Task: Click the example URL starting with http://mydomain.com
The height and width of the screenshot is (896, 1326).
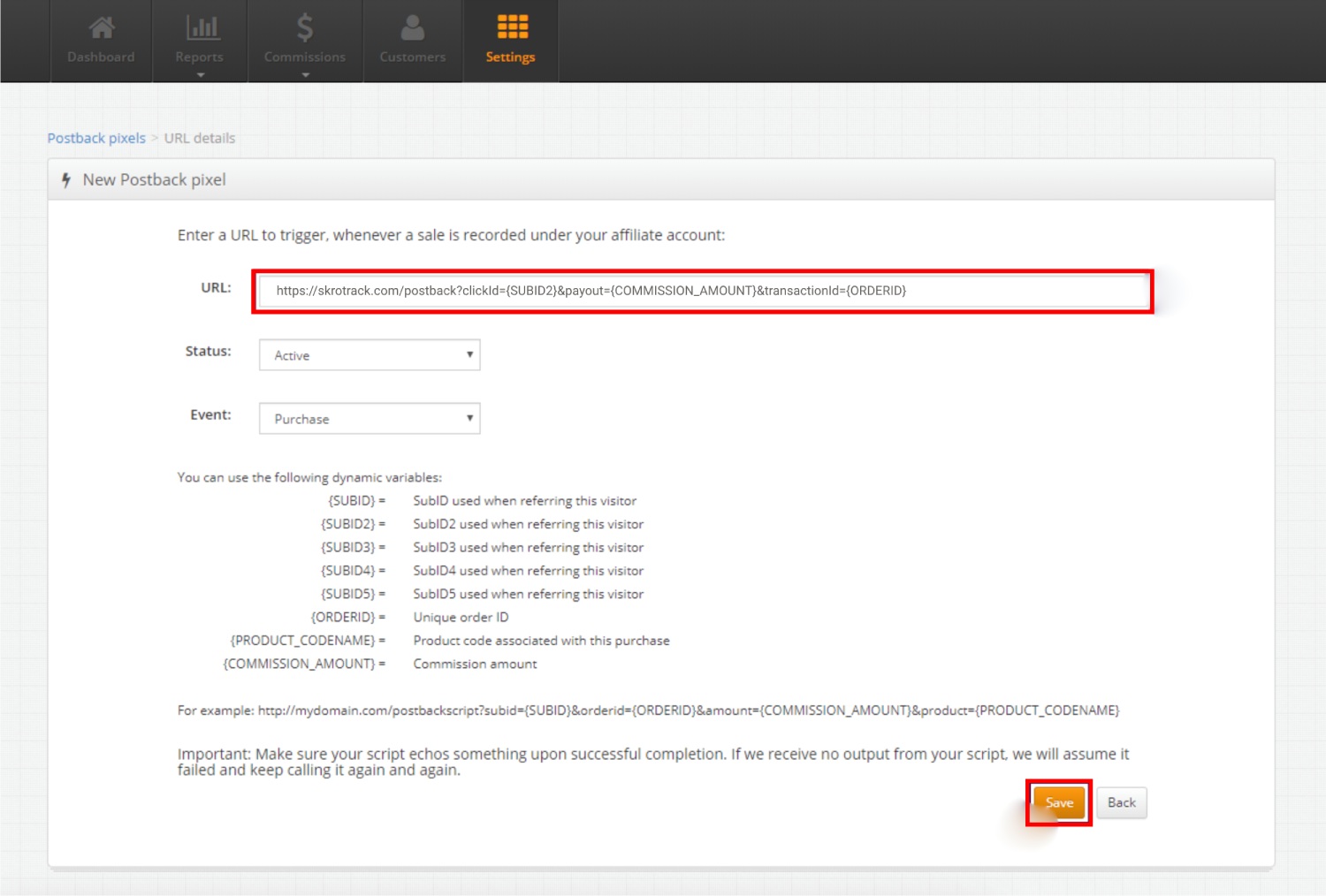Action: [689, 710]
